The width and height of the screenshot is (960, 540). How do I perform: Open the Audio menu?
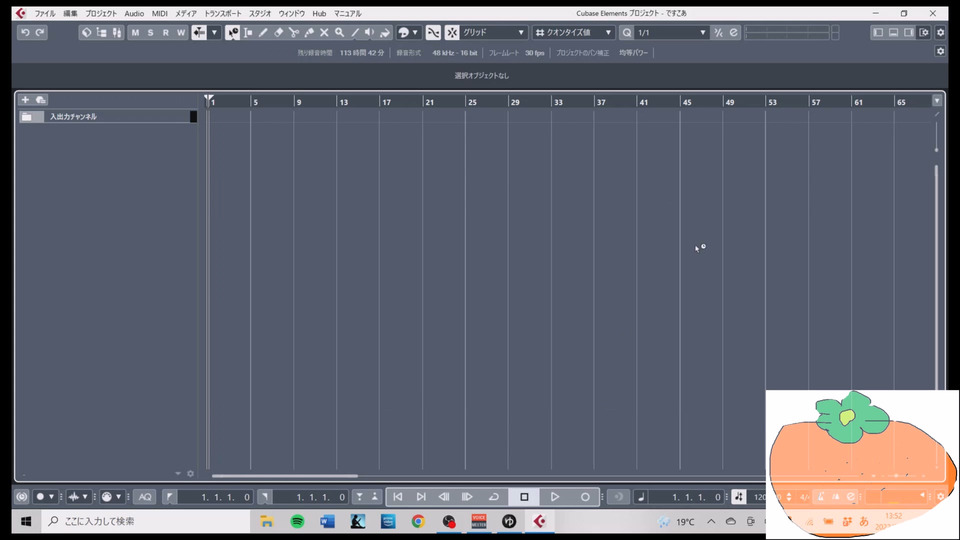(x=134, y=13)
